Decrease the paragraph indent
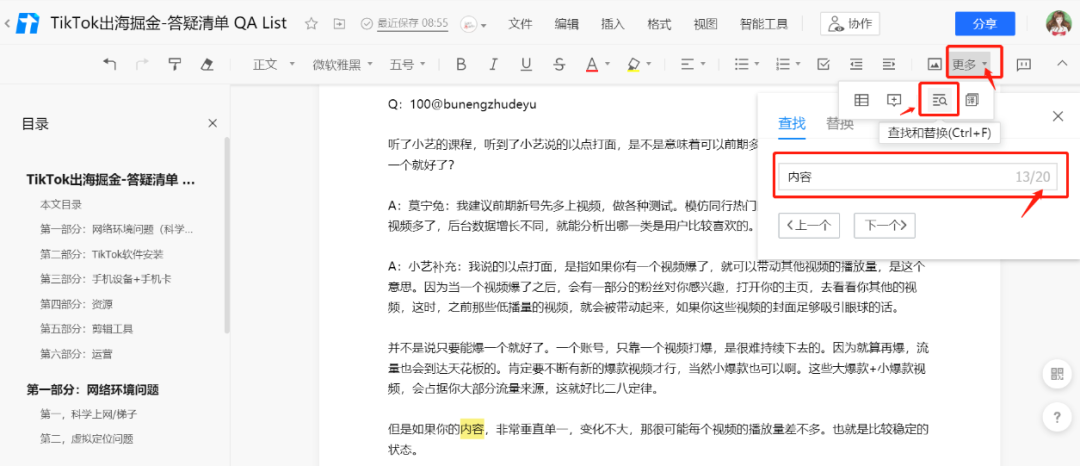The image size is (1080, 466). coord(856,64)
